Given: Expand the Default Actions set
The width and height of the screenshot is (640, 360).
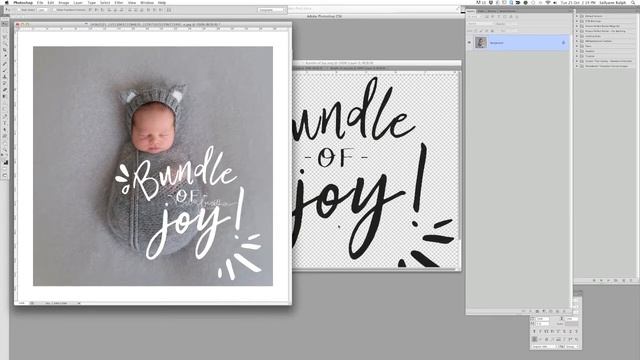Looking at the screenshot, I should (577, 16).
